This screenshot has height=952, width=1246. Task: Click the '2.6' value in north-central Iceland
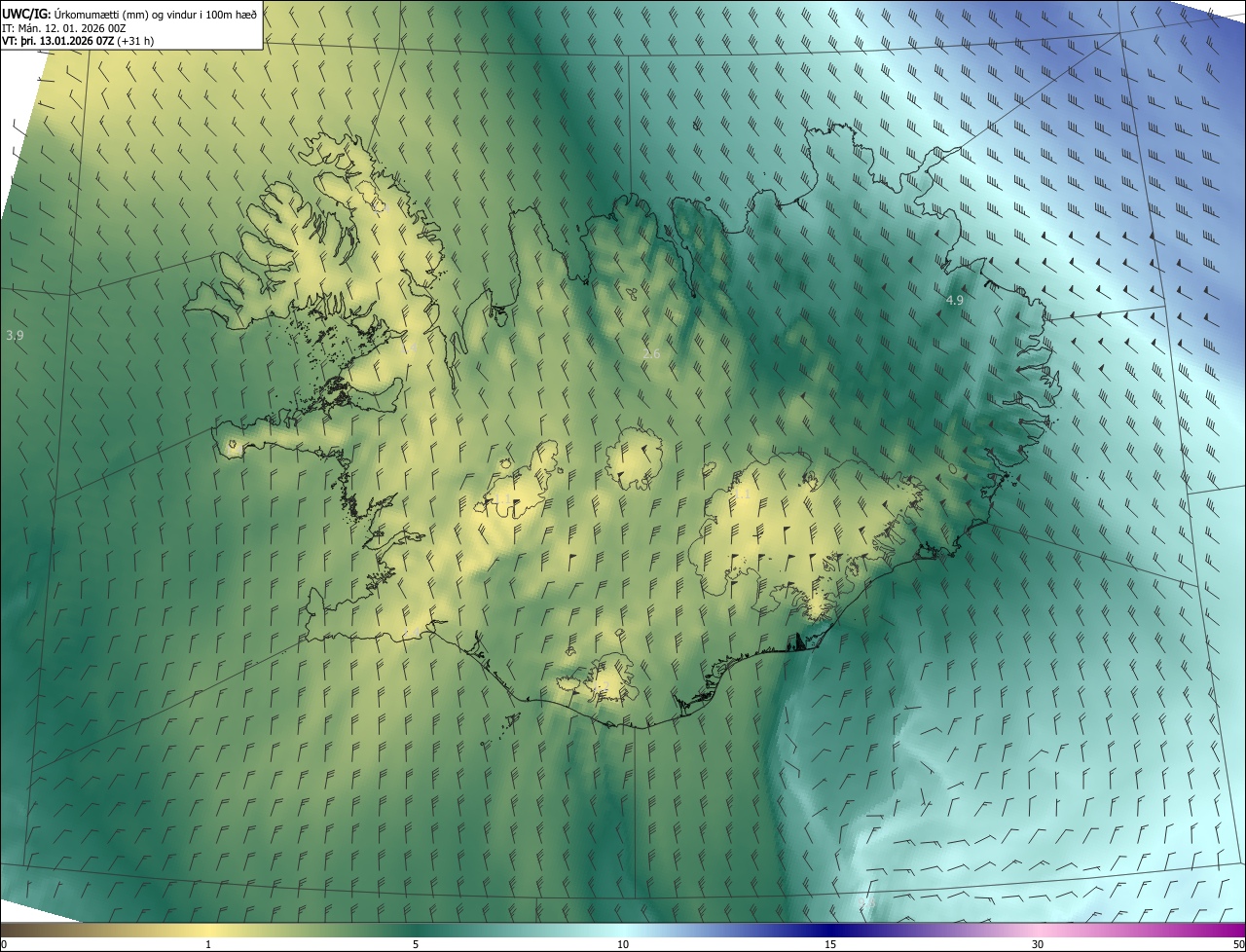(651, 353)
